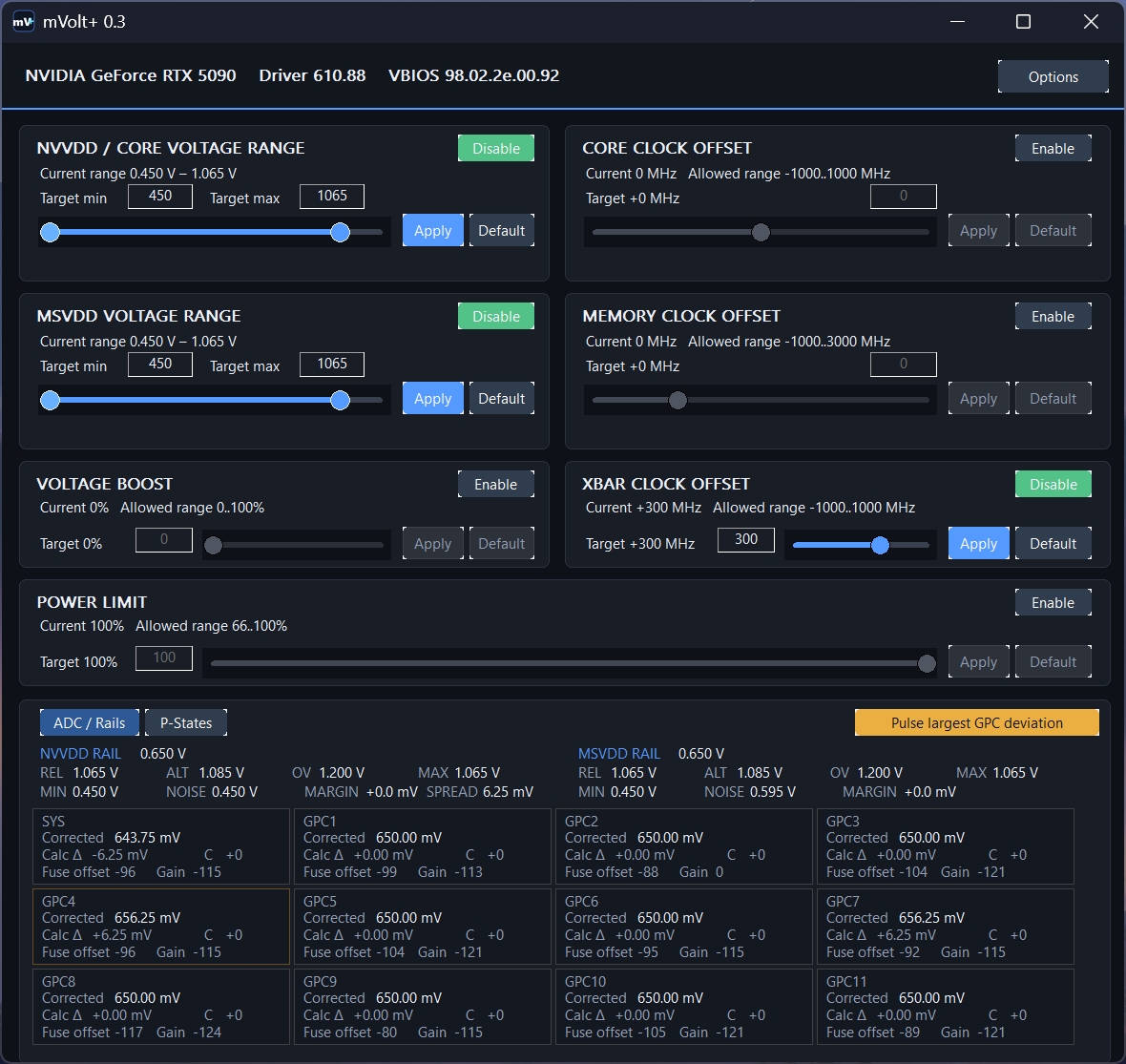Enable the Memory Clock Offset section
Viewport: 1126px width, 1064px height.
[1053, 316]
